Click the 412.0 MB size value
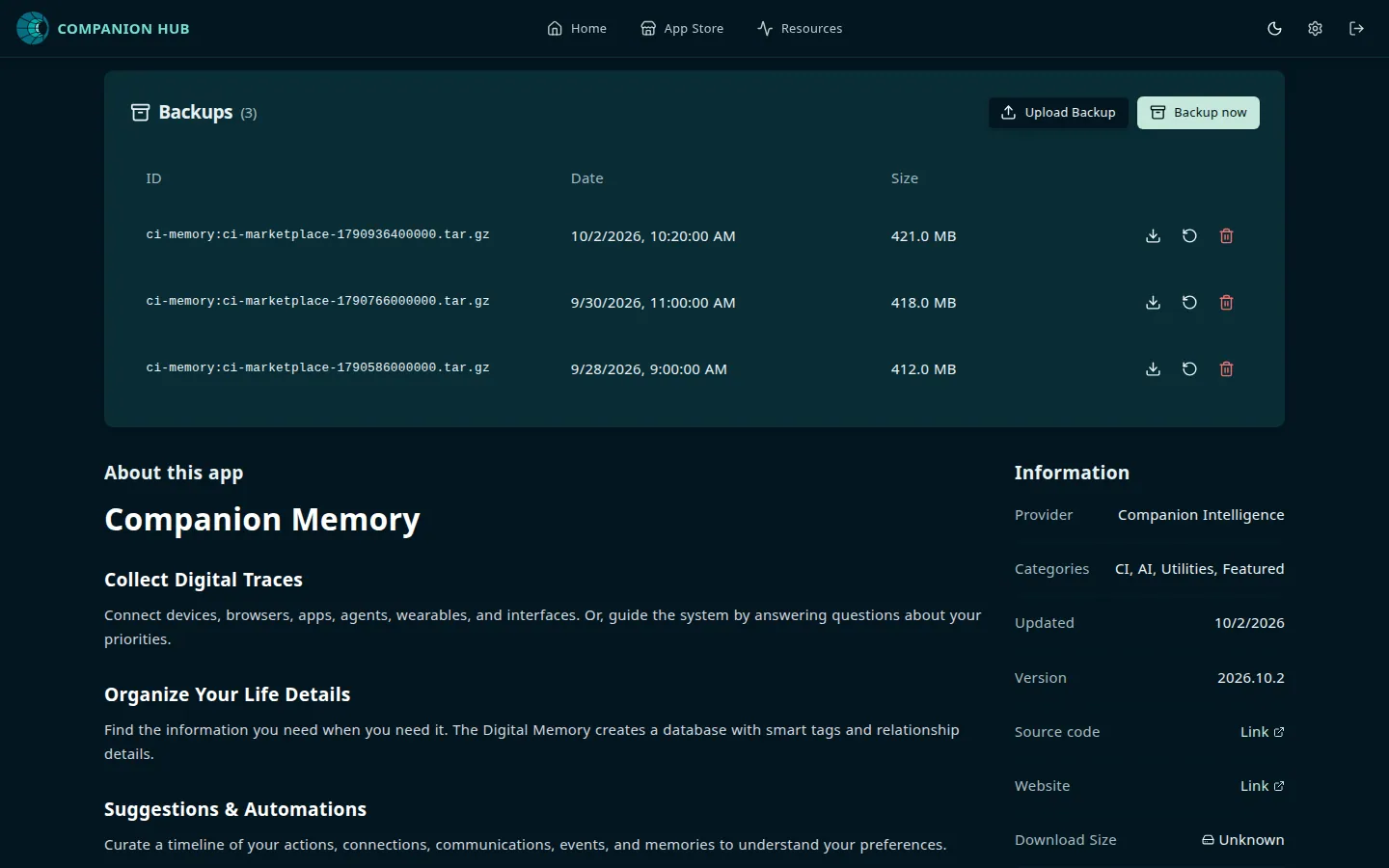1389x868 pixels. [x=923, y=369]
